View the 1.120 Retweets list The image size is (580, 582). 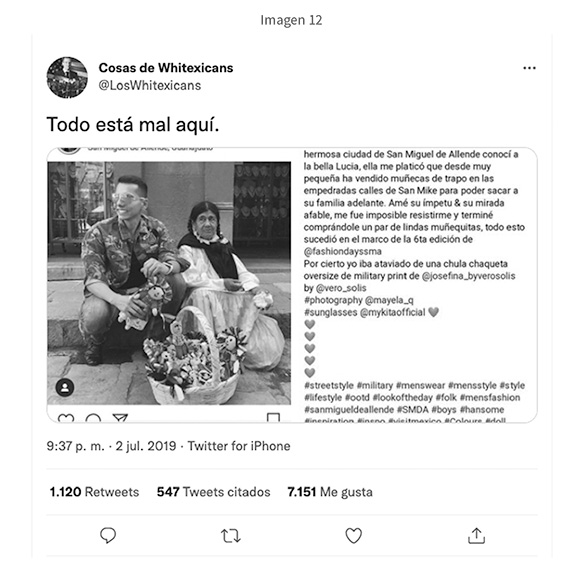94,492
